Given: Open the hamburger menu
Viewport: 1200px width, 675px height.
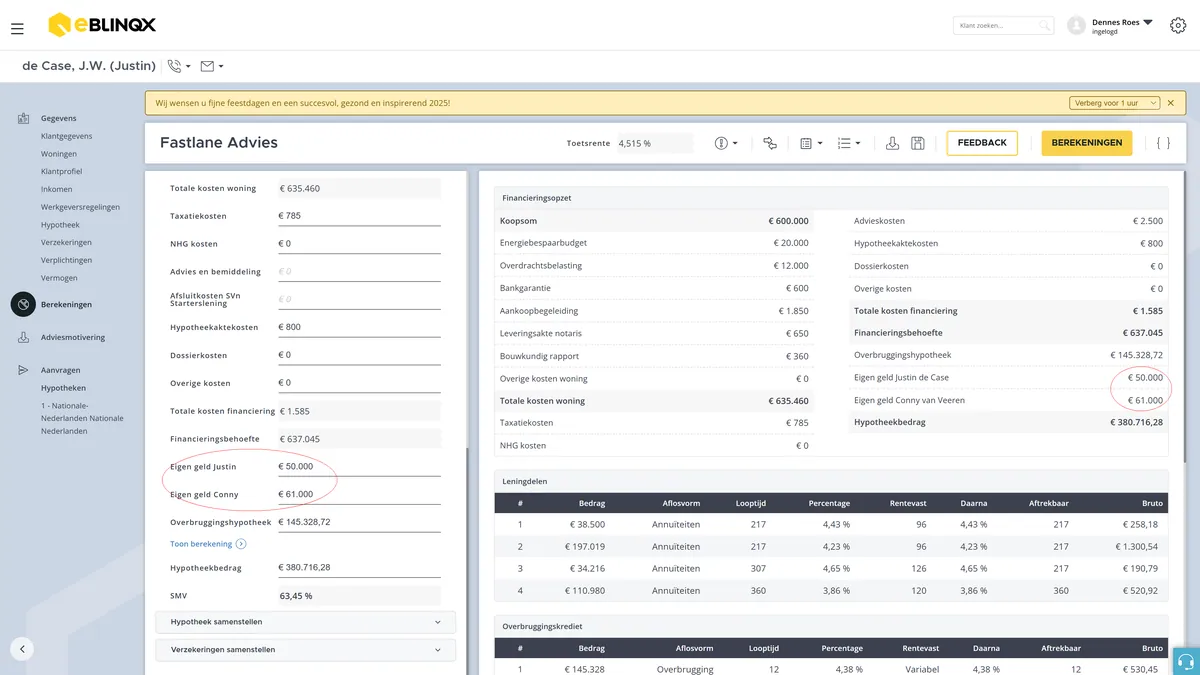Looking at the screenshot, I should [x=17, y=29].
